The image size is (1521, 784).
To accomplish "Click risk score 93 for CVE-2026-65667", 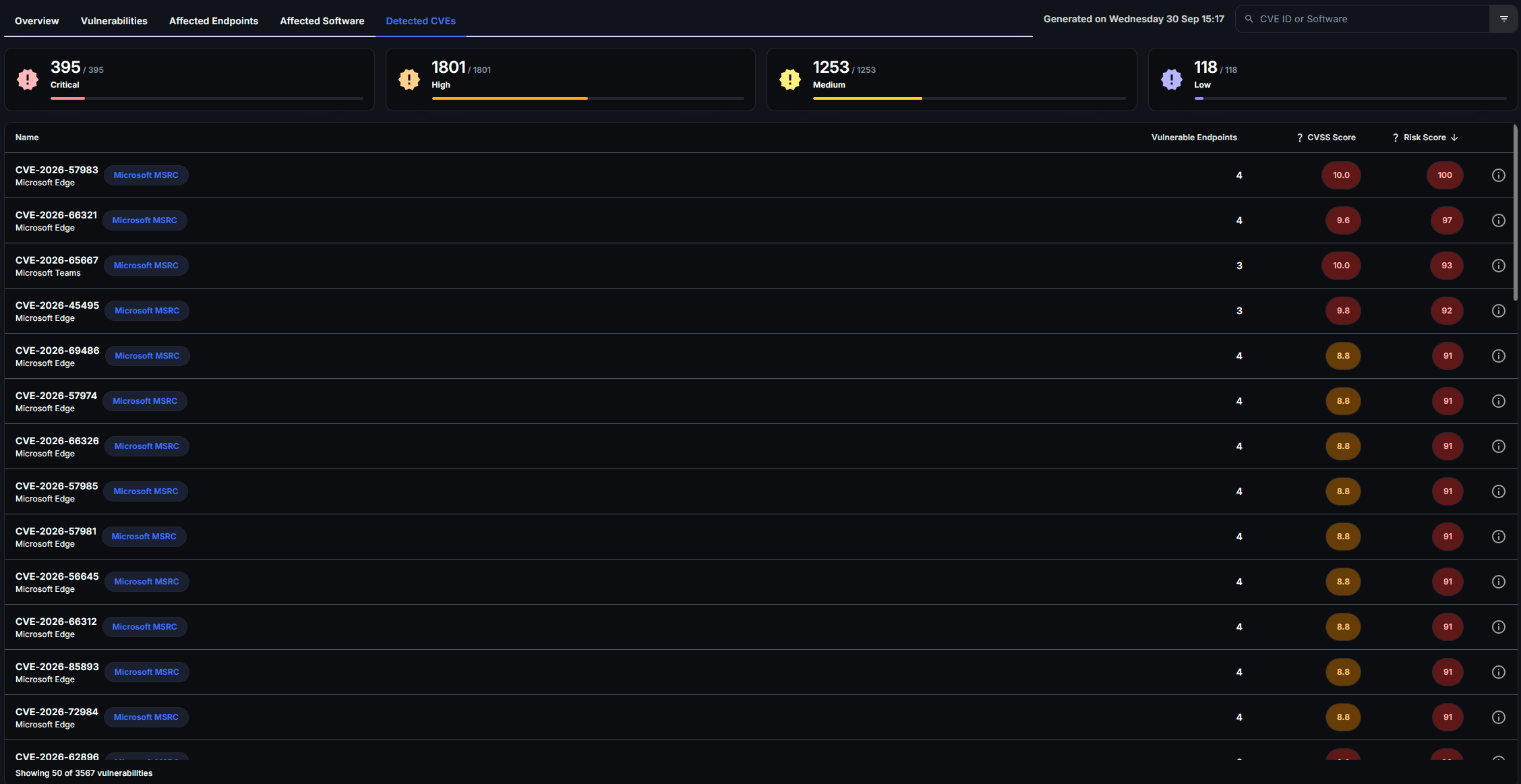I will pyautogui.click(x=1445, y=266).
